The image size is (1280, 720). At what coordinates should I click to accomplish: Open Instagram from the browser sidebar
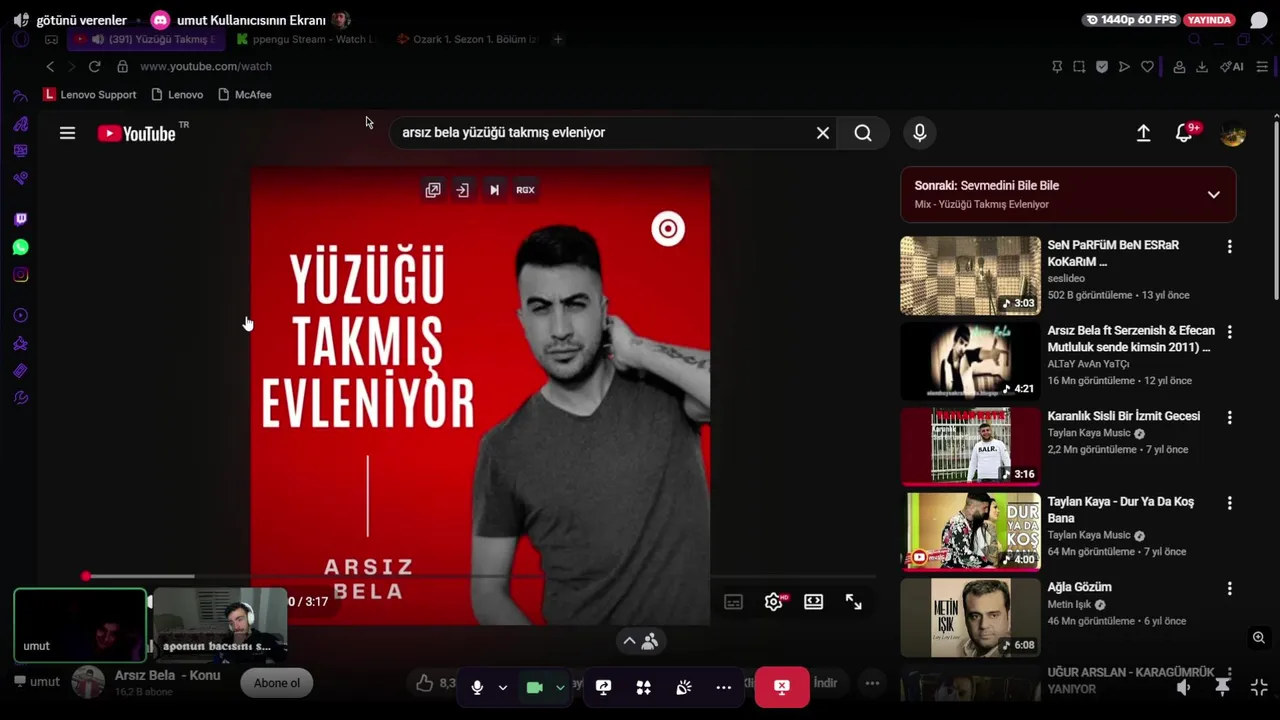[20, 275]
